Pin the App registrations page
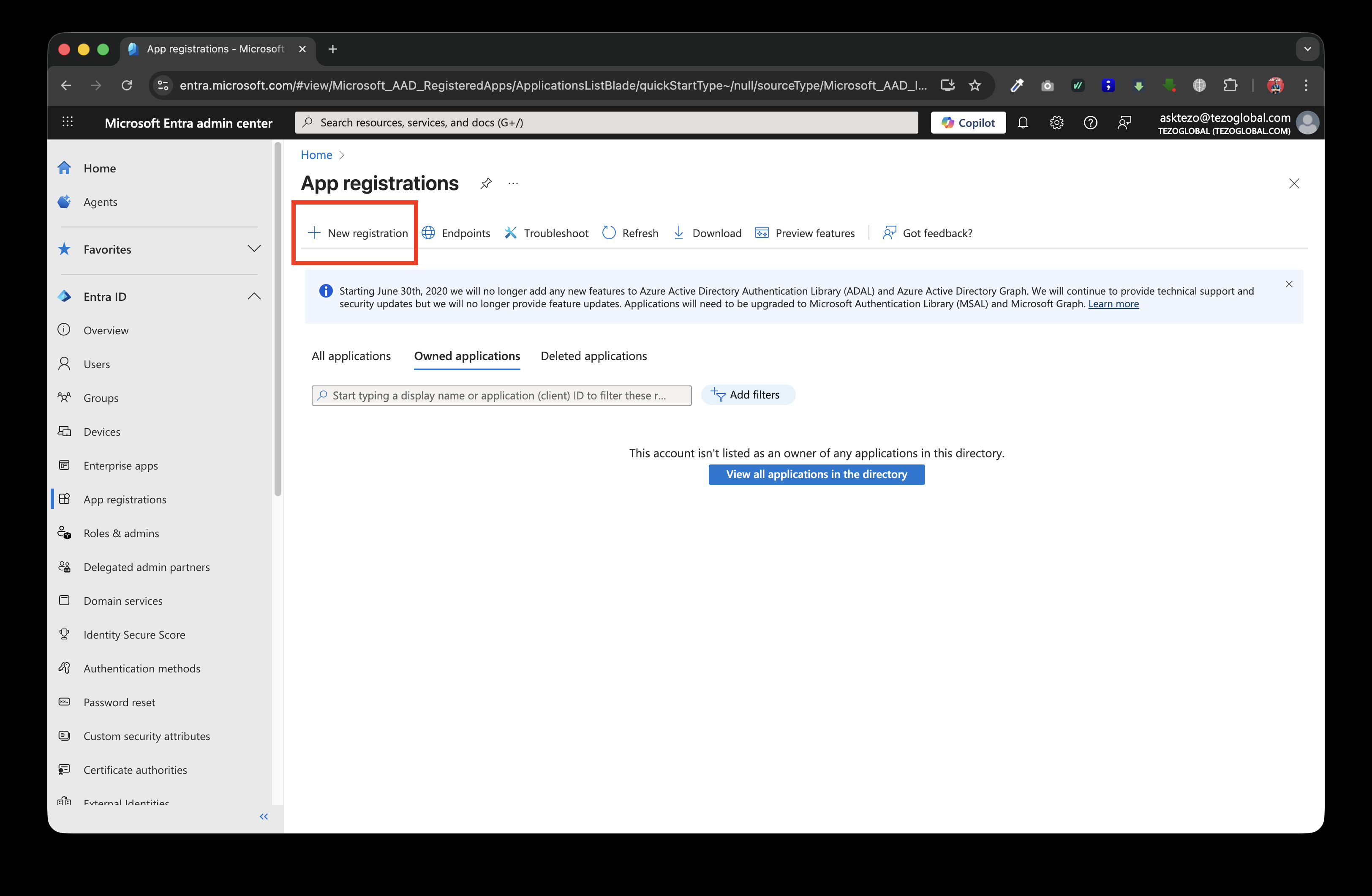The image size is (1372, 896). point(486,183)
